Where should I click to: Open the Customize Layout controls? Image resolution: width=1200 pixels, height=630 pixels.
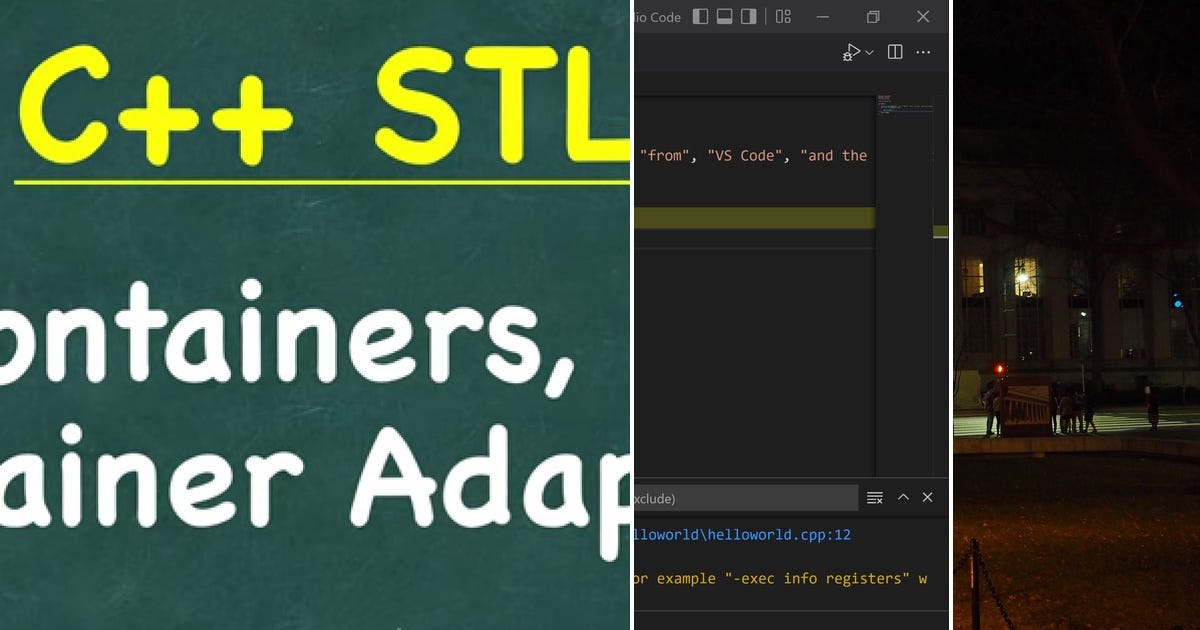(x=782, y=17)
